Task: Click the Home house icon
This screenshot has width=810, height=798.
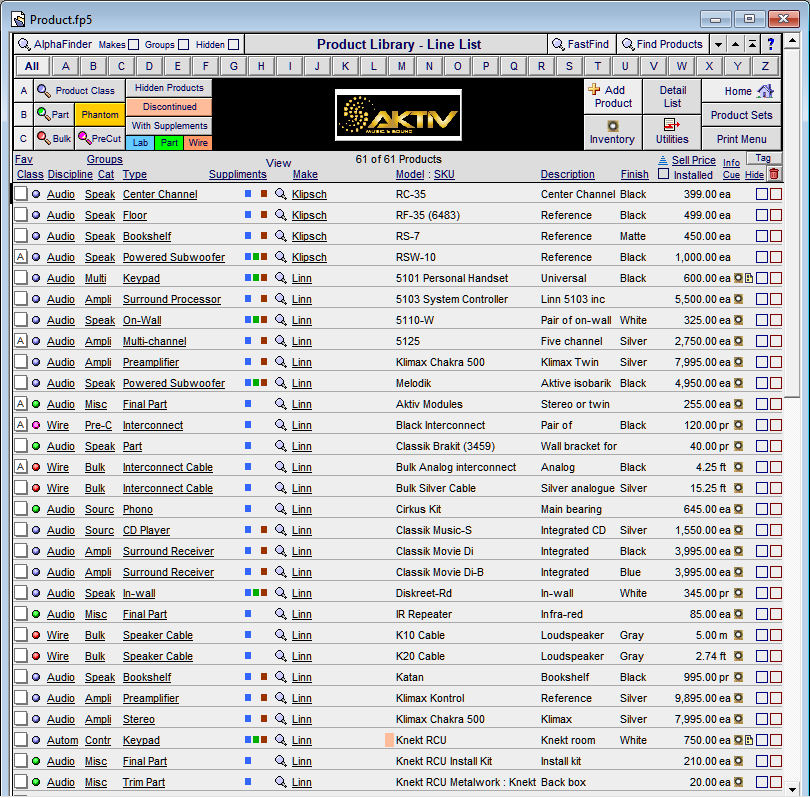Action: click(765, 91)
